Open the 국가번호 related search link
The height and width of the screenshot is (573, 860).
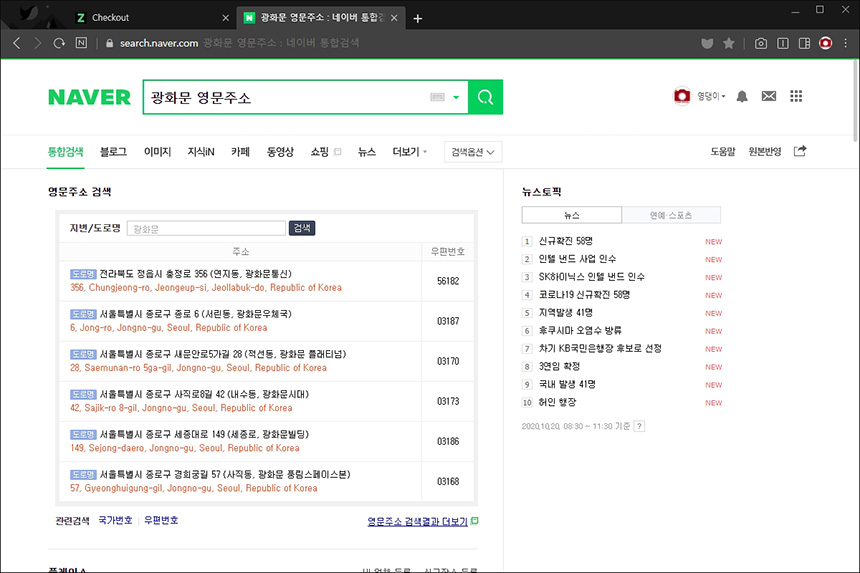(115, 520)
